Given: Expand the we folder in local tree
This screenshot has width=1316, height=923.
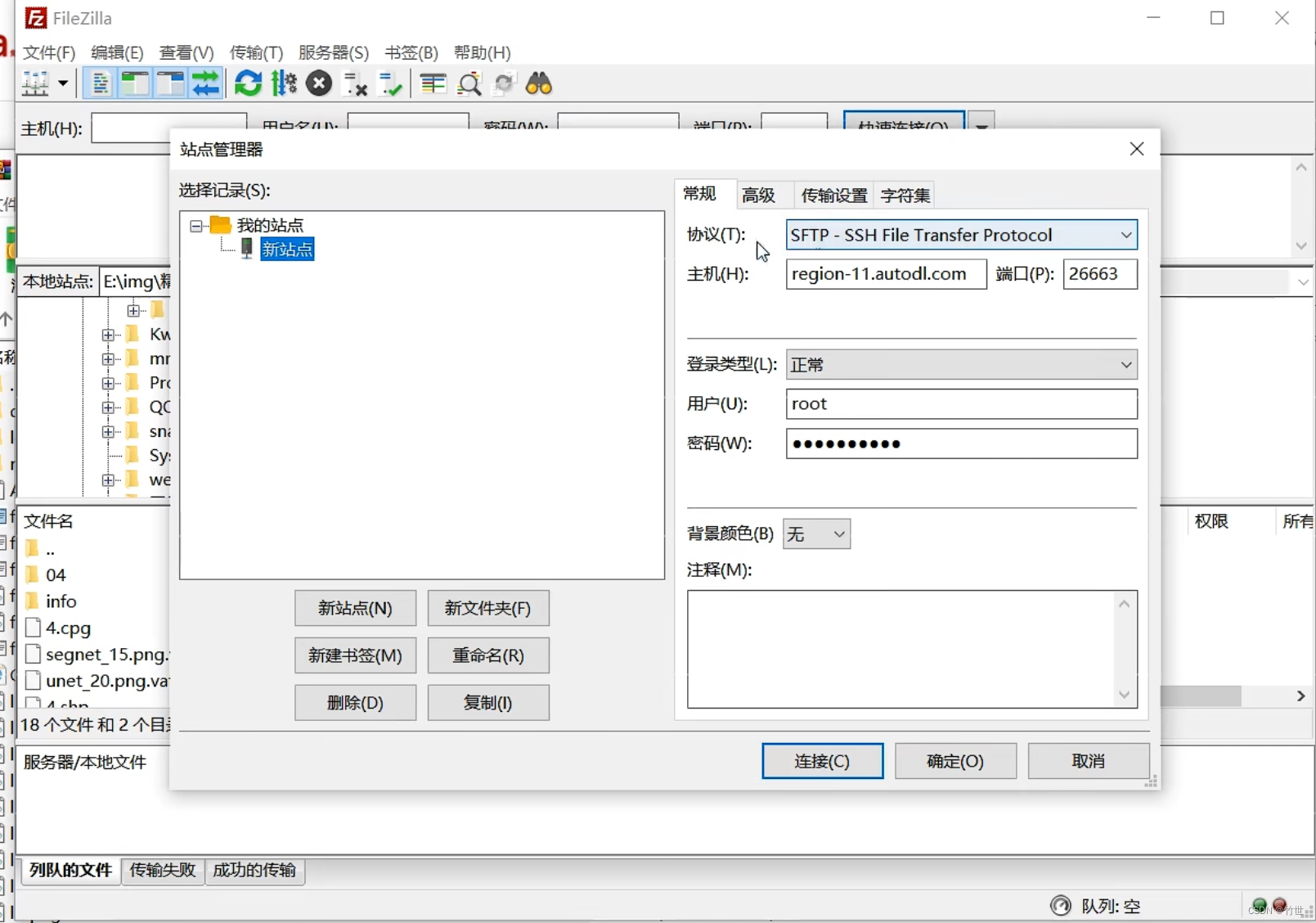Looking at the screenshot, I should point(108,480).
